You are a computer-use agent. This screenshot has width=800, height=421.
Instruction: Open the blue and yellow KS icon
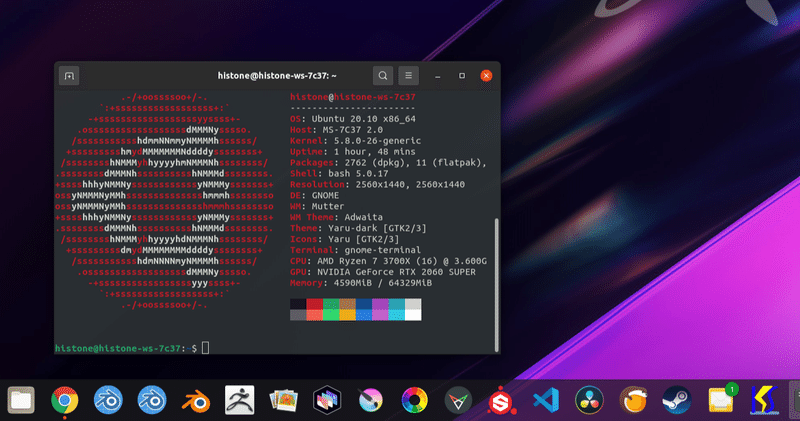click(x=764, y=400)
